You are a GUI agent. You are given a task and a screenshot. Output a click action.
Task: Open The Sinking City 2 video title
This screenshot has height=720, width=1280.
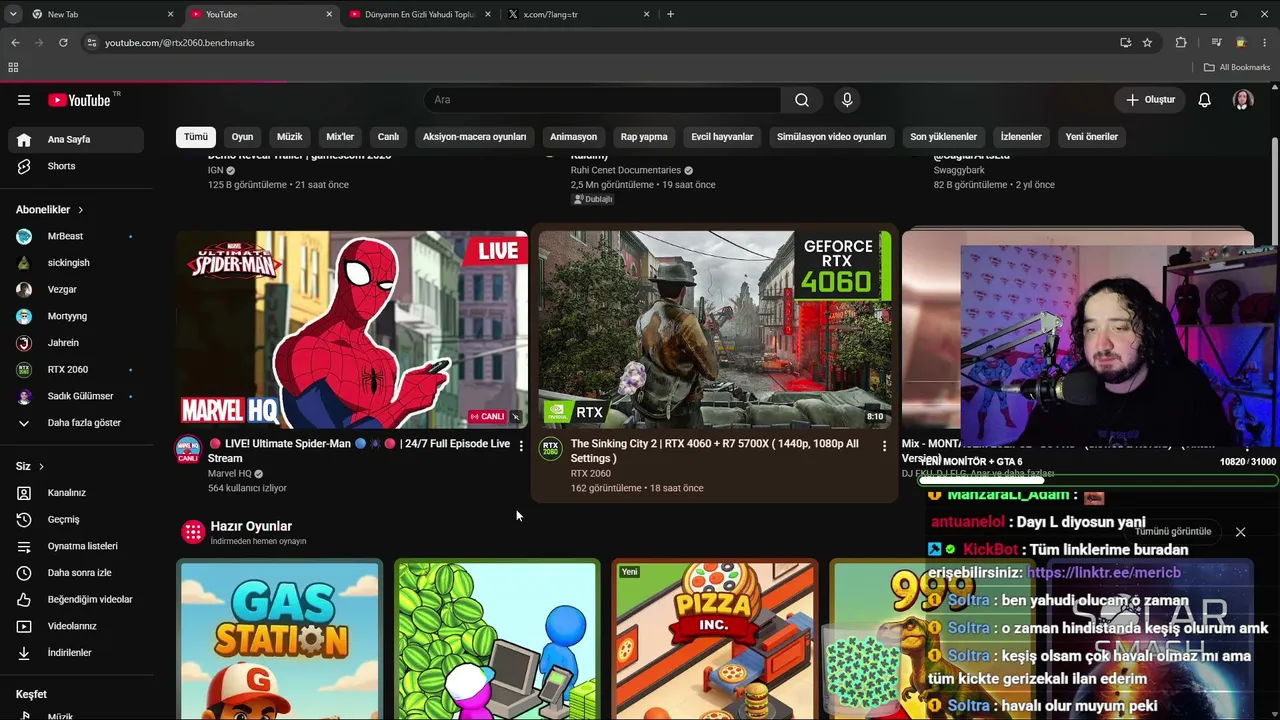click(x=715, y=451)
